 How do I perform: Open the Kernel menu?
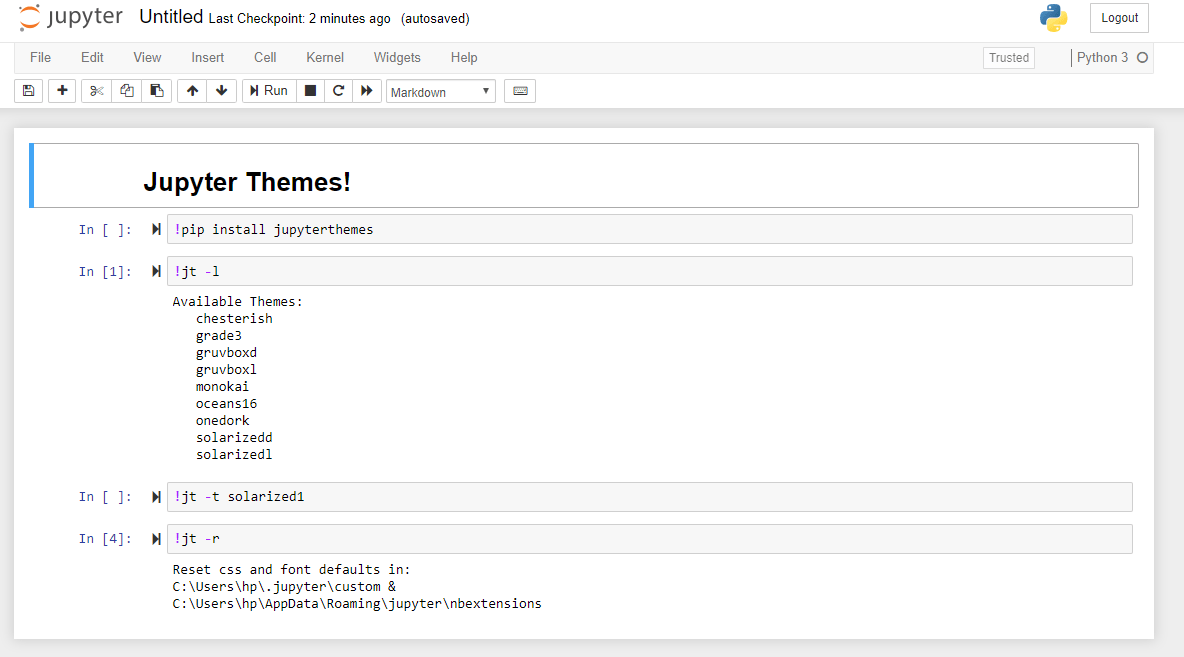pos(324,57)
